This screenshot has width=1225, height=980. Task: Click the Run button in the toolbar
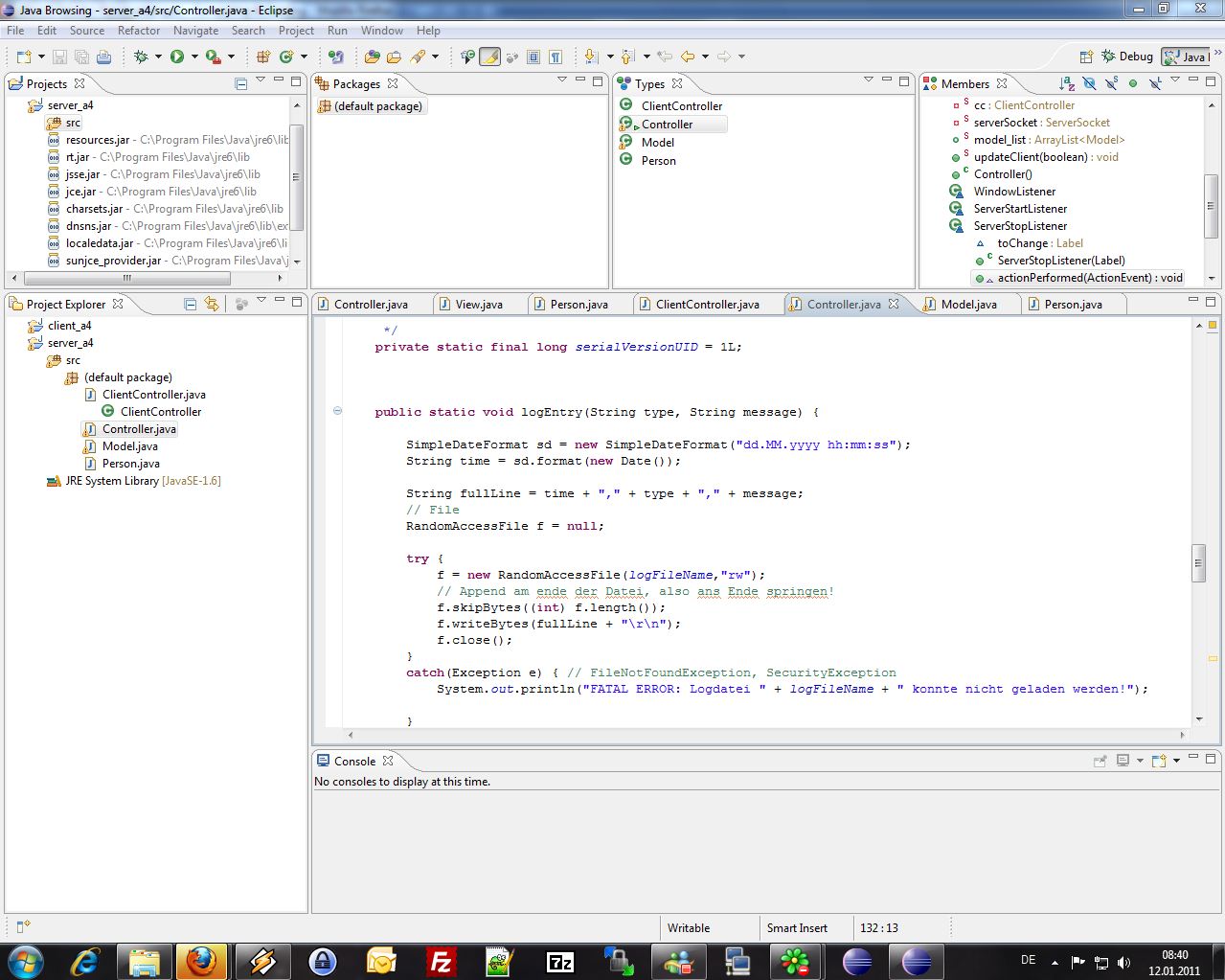[177, 57]
